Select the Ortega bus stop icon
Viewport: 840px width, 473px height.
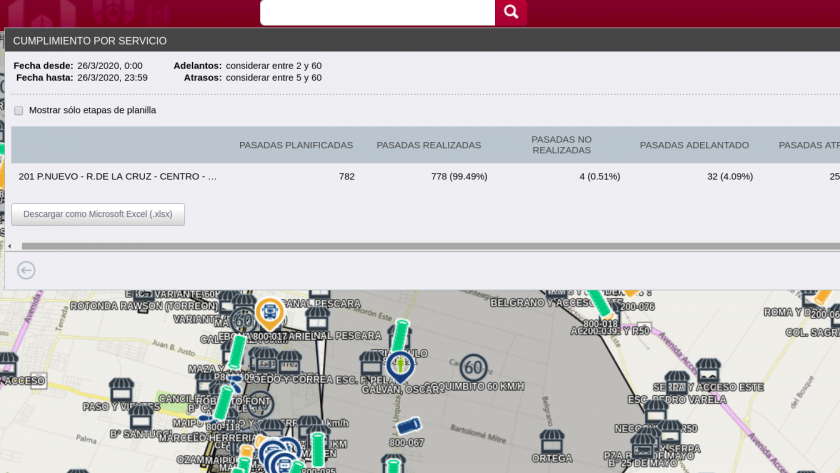[550, 442]
